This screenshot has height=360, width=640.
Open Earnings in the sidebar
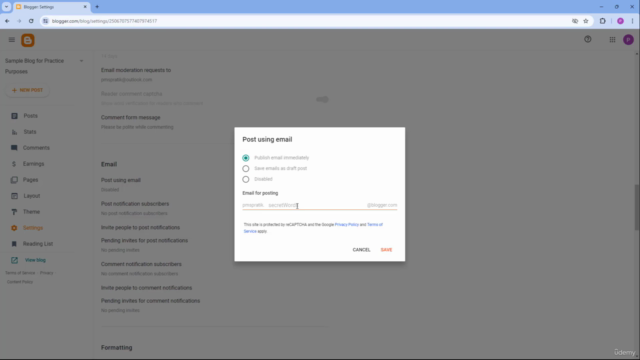[33, 164]
